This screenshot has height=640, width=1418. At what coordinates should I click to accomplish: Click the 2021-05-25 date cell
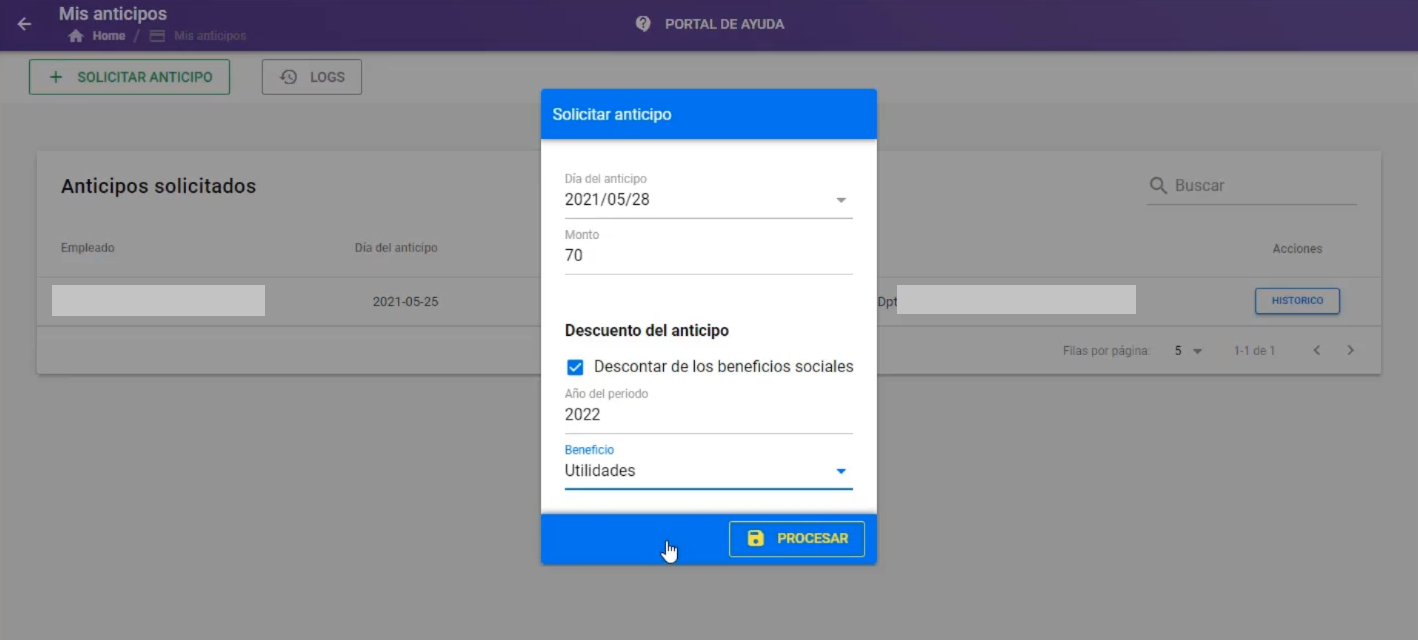point(405,301)
